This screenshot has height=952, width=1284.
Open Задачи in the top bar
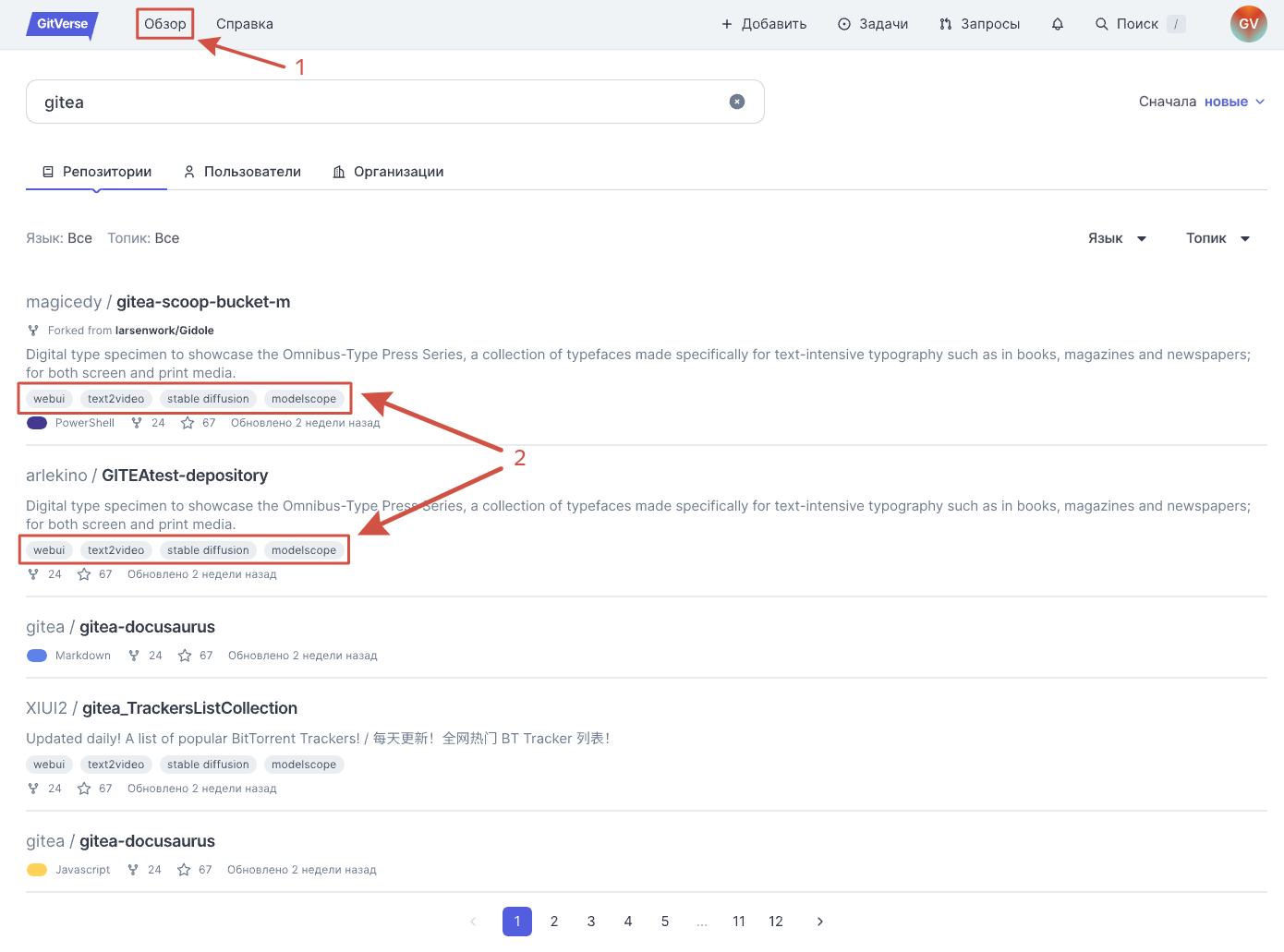pos(873,24)
